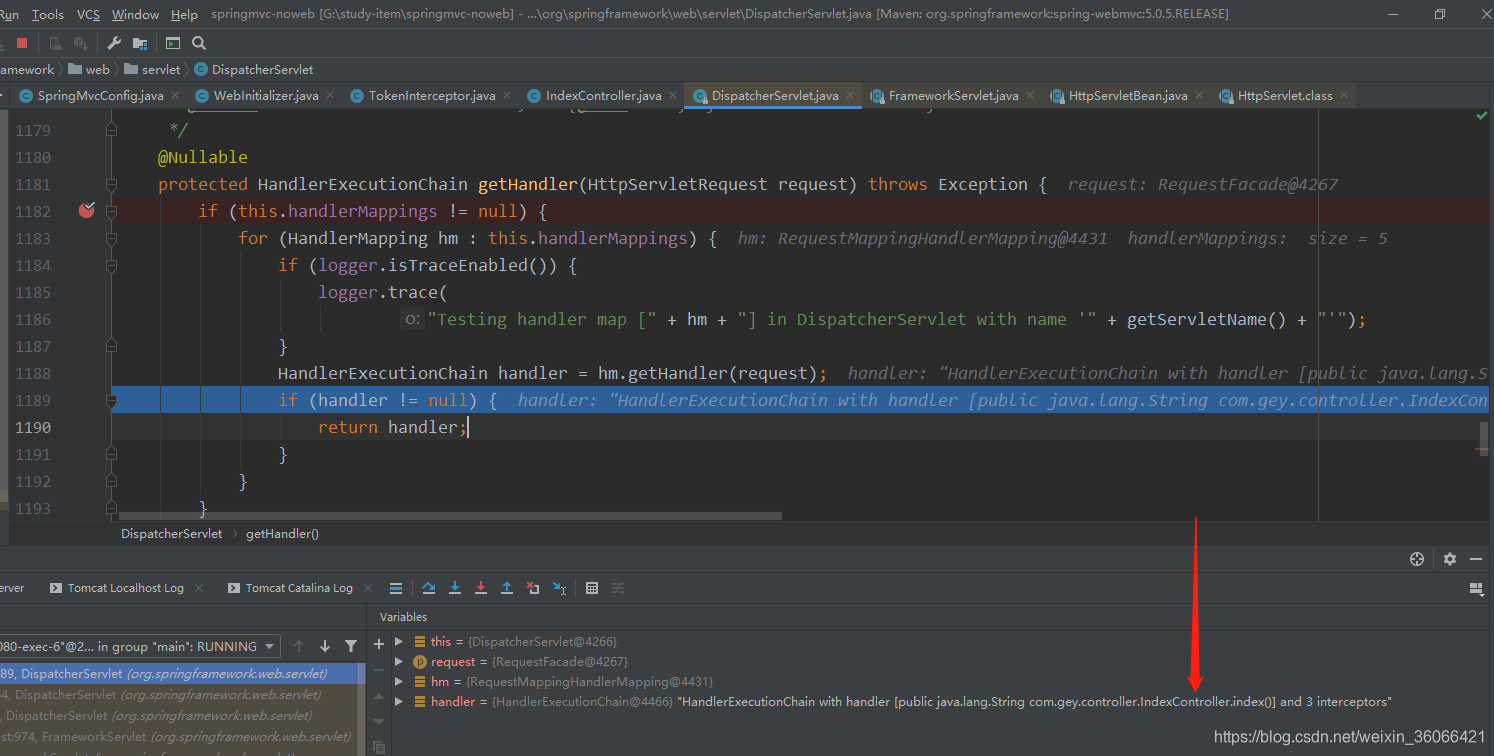Collapse the fold marker at line 1184
The image size is (1494, 756).
112,265
